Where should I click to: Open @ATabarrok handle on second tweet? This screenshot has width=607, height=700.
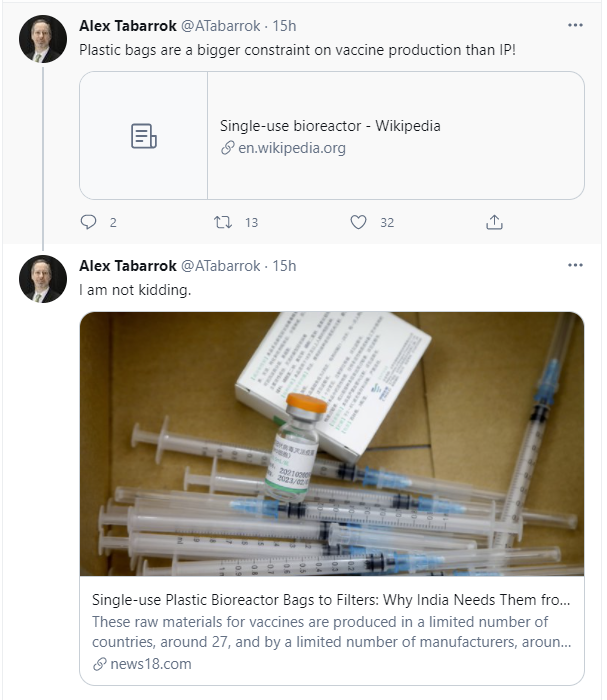point(220,266)
